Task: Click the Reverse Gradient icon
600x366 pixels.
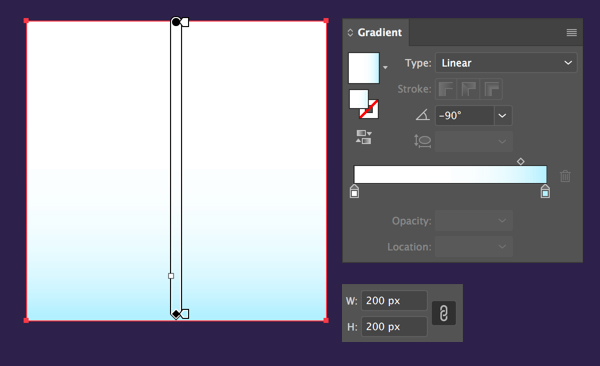Action: (364, 137)
